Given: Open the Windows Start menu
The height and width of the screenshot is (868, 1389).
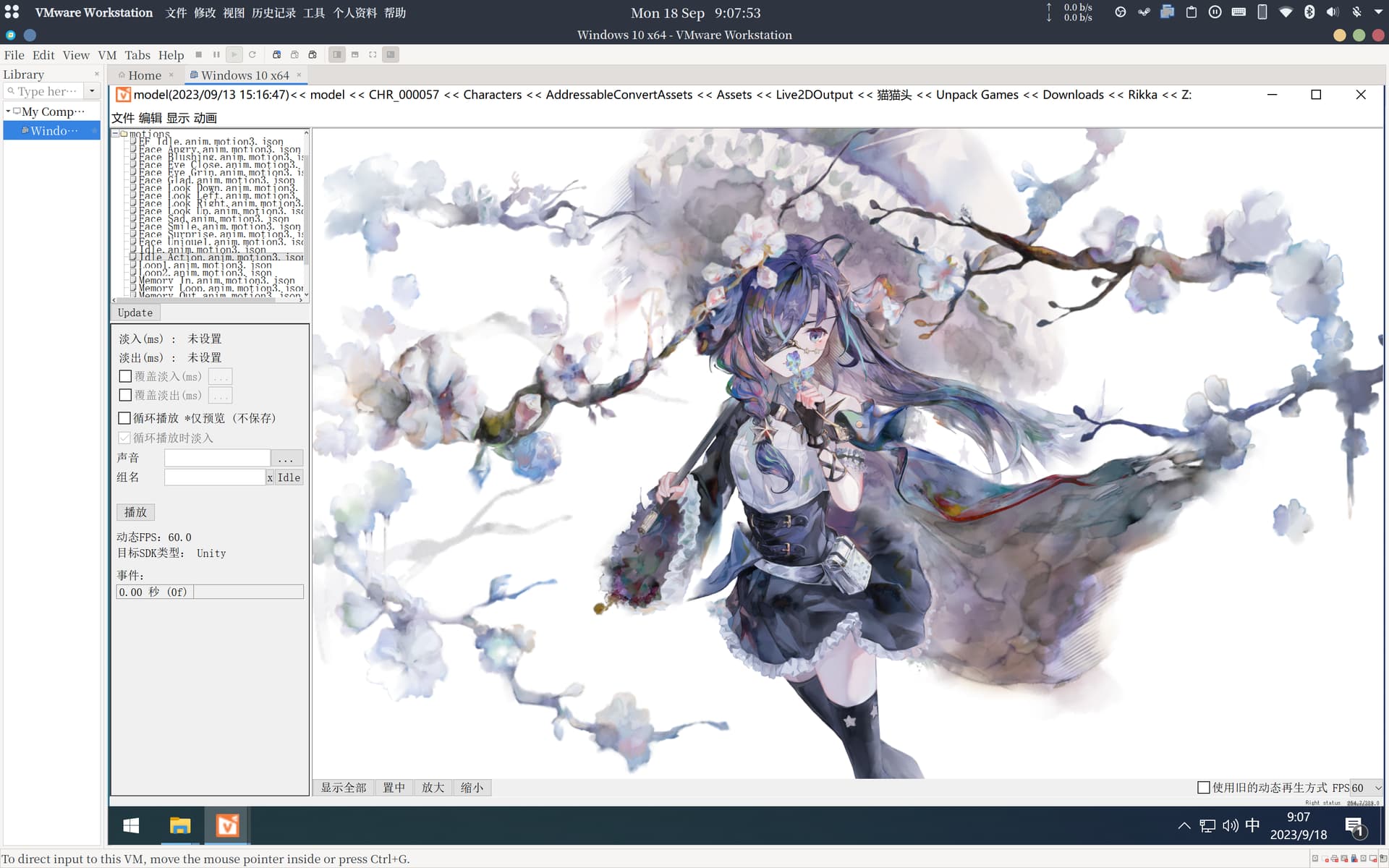Looking at the screenshot, I should coord(131,825).
